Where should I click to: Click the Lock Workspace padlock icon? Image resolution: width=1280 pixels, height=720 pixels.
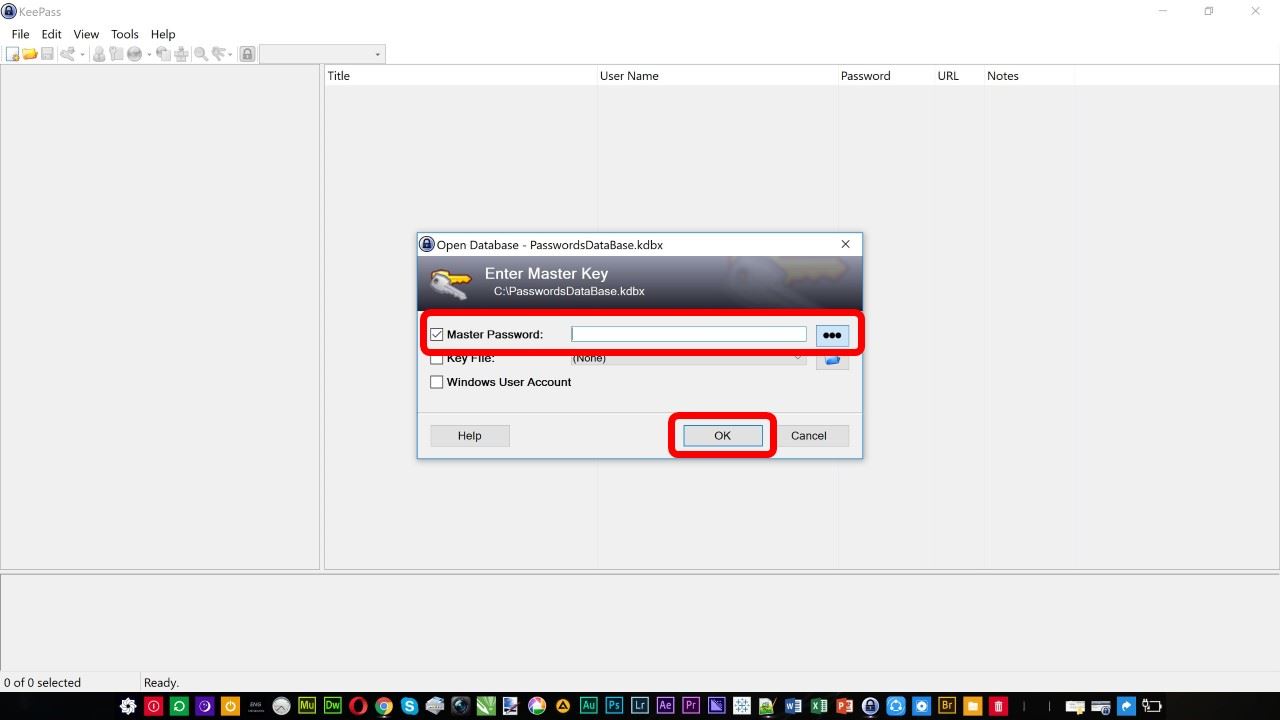pyautogui.click(x=247, y=54)
